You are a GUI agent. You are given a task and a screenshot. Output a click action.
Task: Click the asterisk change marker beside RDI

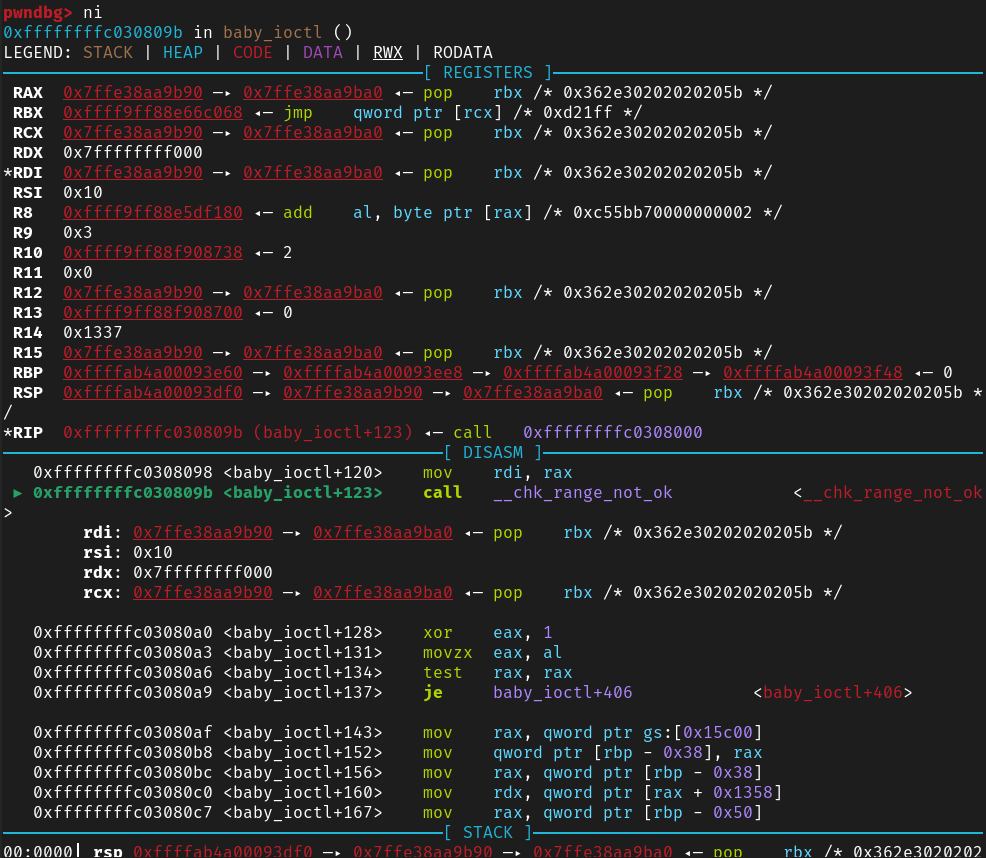pos(8,172)
